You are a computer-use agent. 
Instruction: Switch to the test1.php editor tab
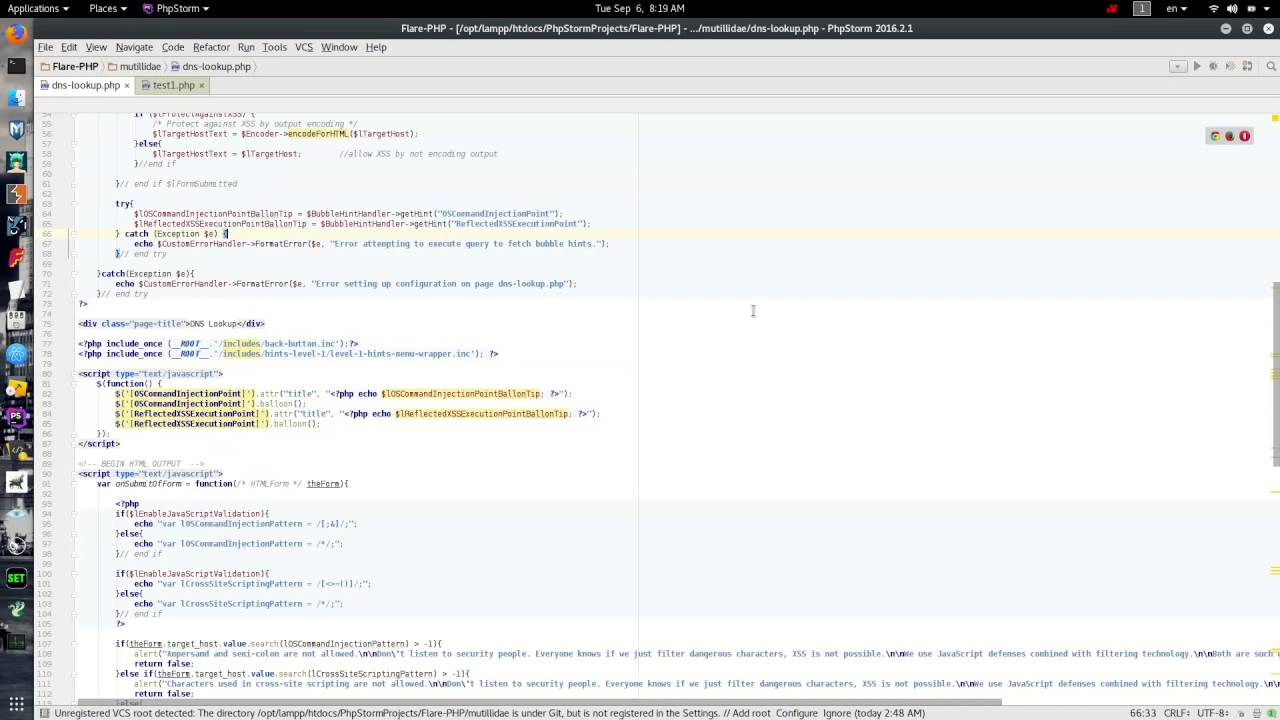pyautogui.click(x=173, y=85)
